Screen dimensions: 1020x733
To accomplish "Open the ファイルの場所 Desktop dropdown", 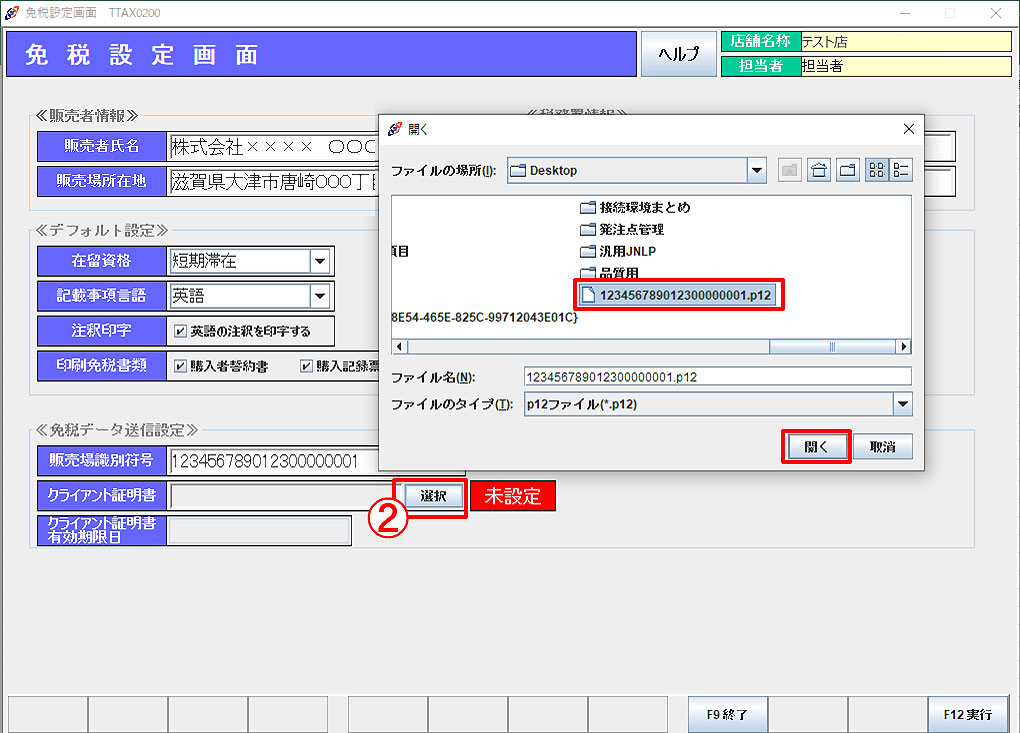I will pos(757,170).
